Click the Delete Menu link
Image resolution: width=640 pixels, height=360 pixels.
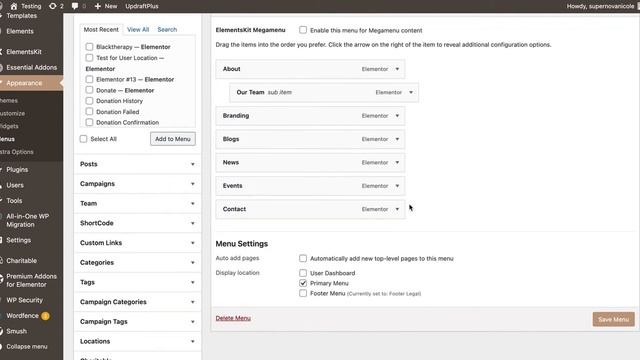233,318
